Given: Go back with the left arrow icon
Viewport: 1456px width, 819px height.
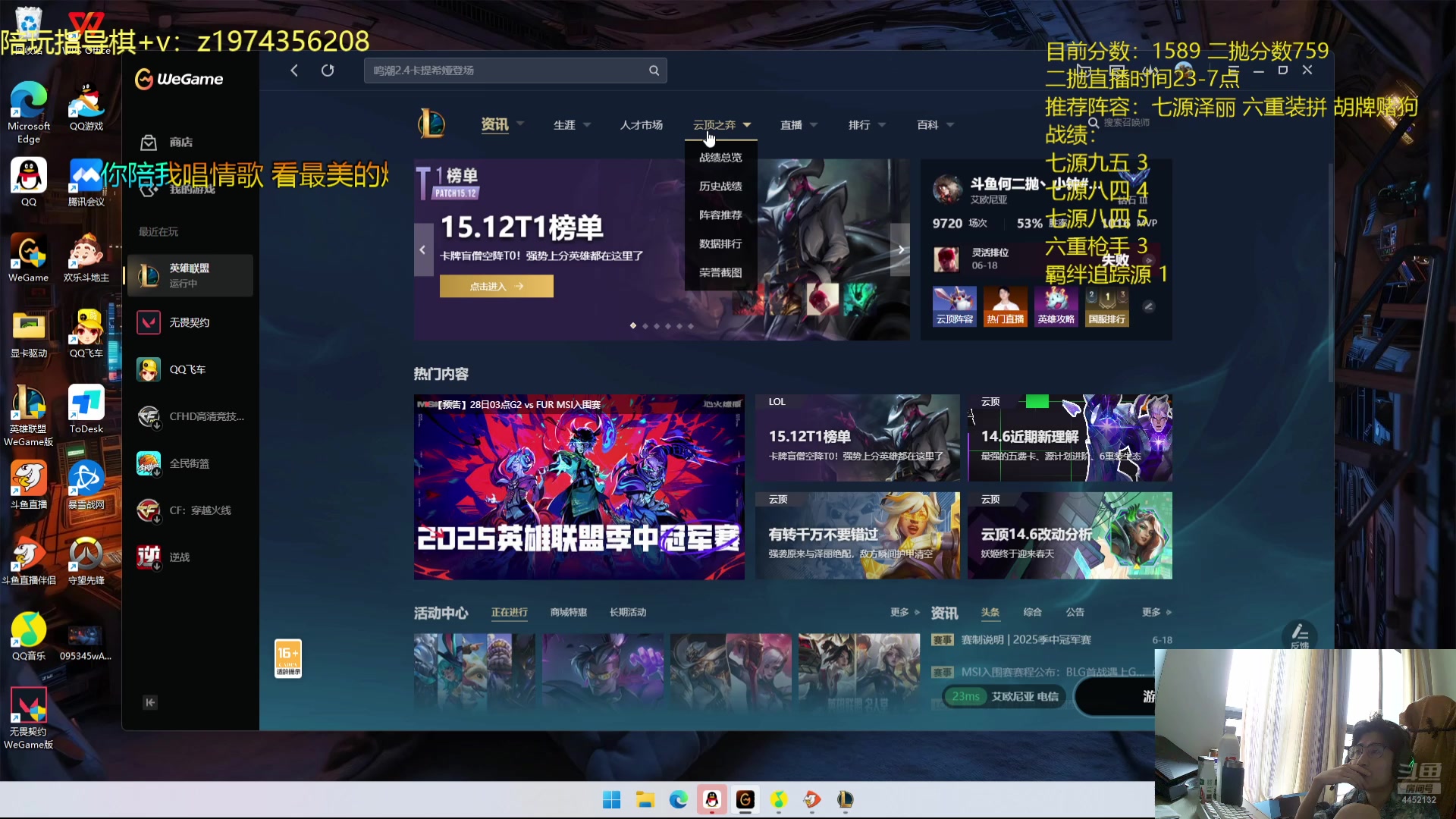Looking at the screenshot, I should pos(294,71).
